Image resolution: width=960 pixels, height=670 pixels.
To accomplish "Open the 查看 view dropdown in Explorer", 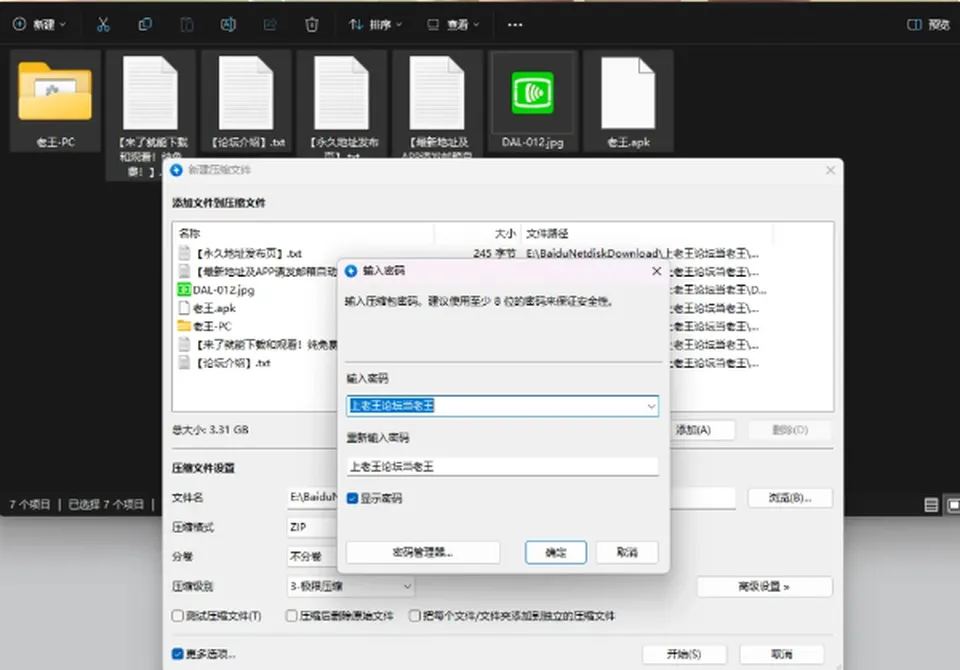I will (x=453, y=24).
